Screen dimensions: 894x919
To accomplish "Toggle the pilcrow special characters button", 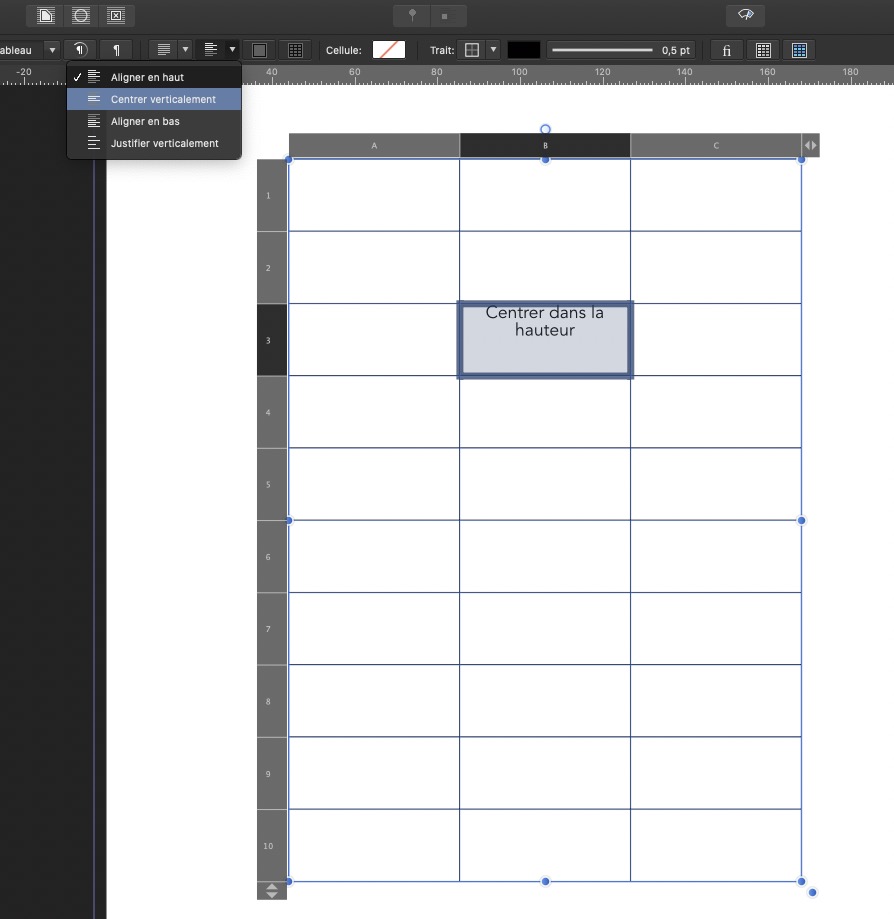I will (x=116, y=50).
